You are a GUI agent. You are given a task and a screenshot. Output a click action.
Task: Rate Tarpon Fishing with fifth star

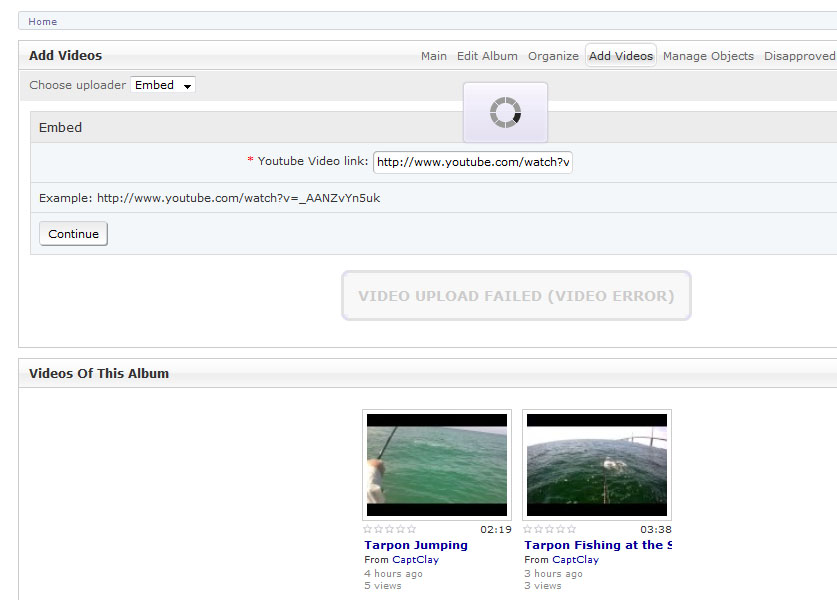coord(571,529)
